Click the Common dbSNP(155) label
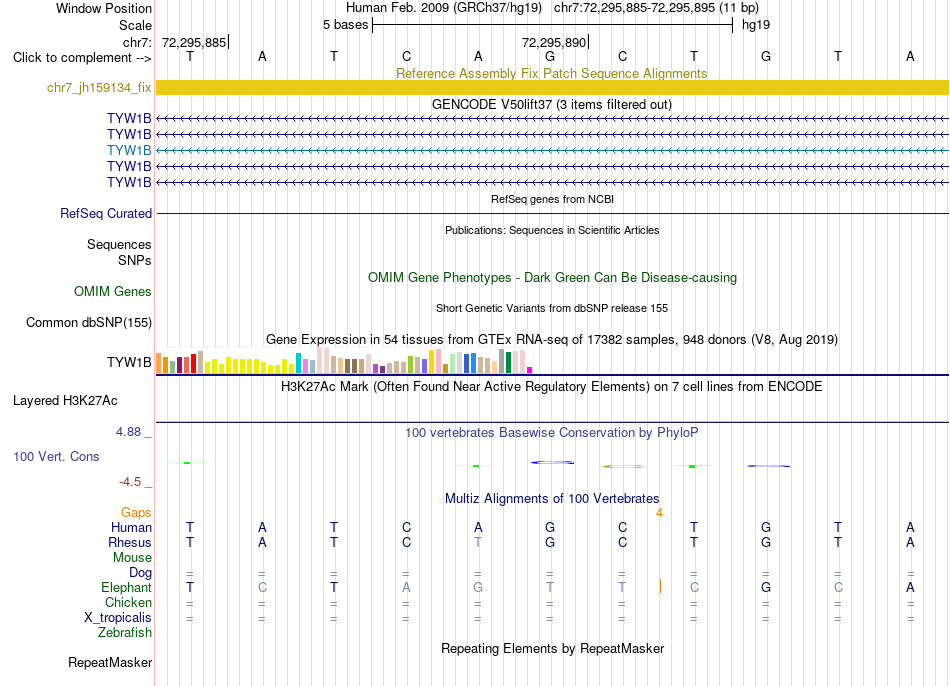 click(89, 322)
